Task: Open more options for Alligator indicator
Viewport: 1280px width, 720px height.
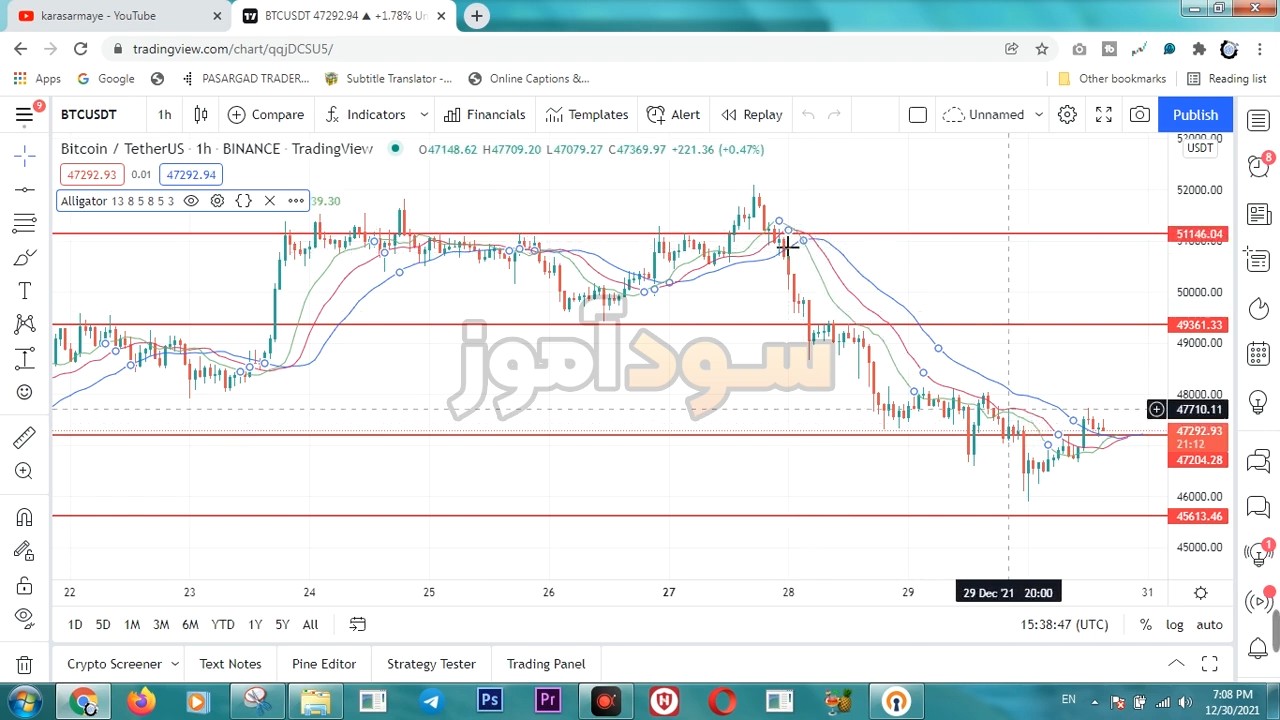Action: pyautogui.click(x=296, y=201)
